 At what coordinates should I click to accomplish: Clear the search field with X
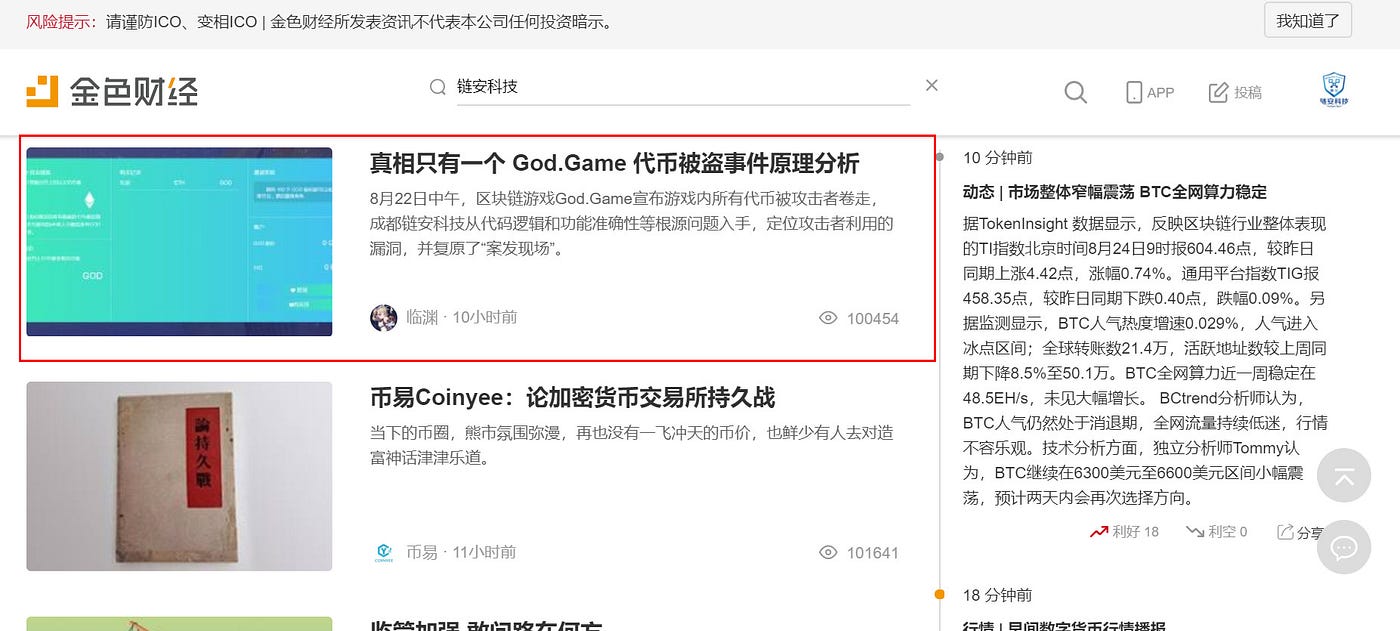pyautogui.click(x=932, y=86)
